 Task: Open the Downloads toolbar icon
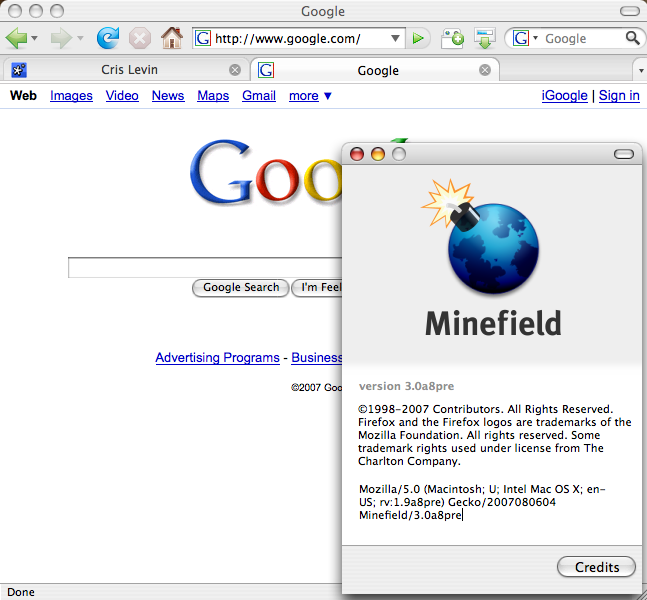[485, 38]
